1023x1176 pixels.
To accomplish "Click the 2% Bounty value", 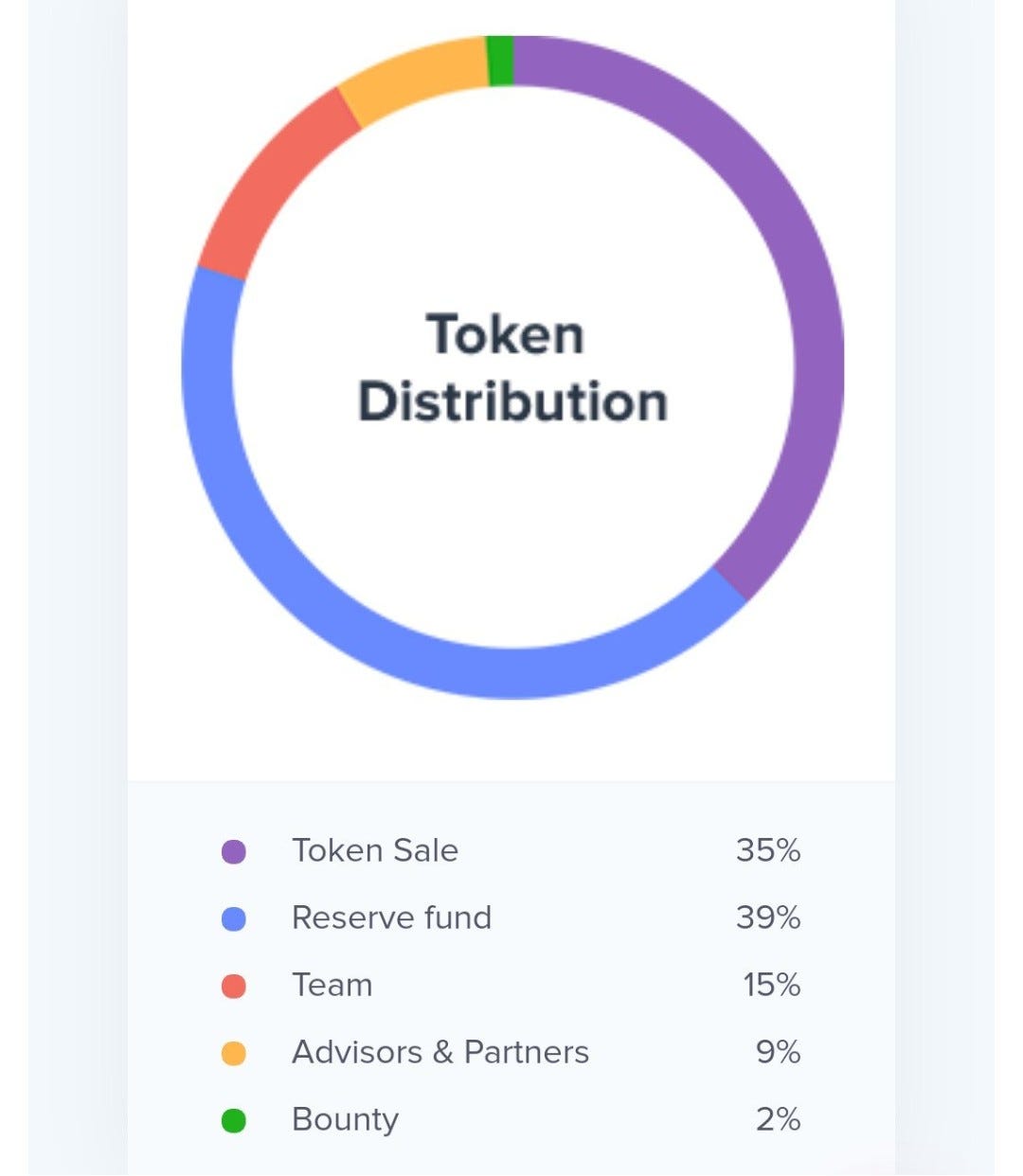I will click(x=779, y=1119).
